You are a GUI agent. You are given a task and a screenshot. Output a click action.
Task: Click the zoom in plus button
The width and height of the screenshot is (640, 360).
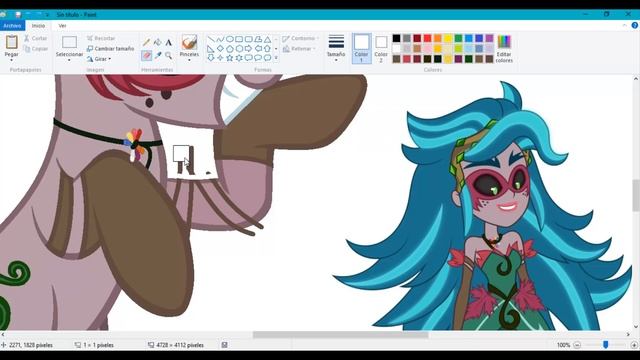pyautogui.click(x=634, y=345)
